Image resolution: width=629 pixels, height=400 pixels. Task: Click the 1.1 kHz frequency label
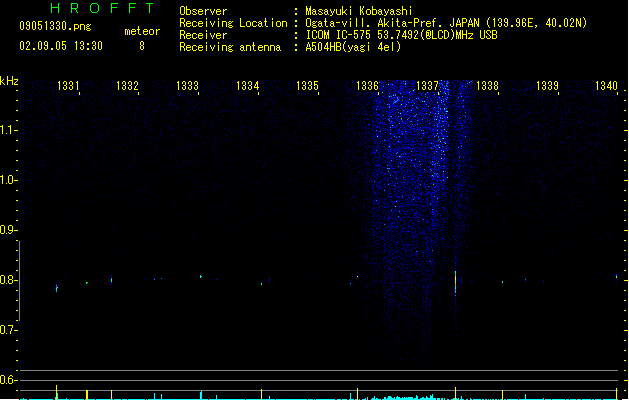pos(7,130)
